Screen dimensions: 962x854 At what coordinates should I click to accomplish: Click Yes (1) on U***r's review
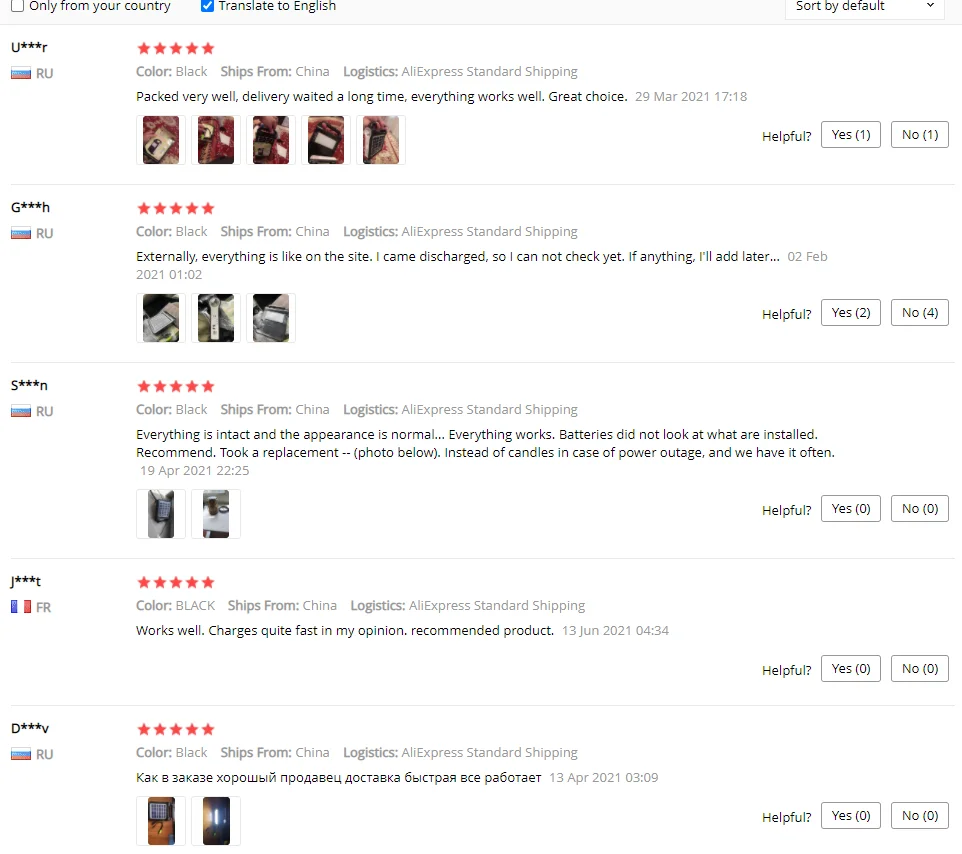tap(850, 135)
